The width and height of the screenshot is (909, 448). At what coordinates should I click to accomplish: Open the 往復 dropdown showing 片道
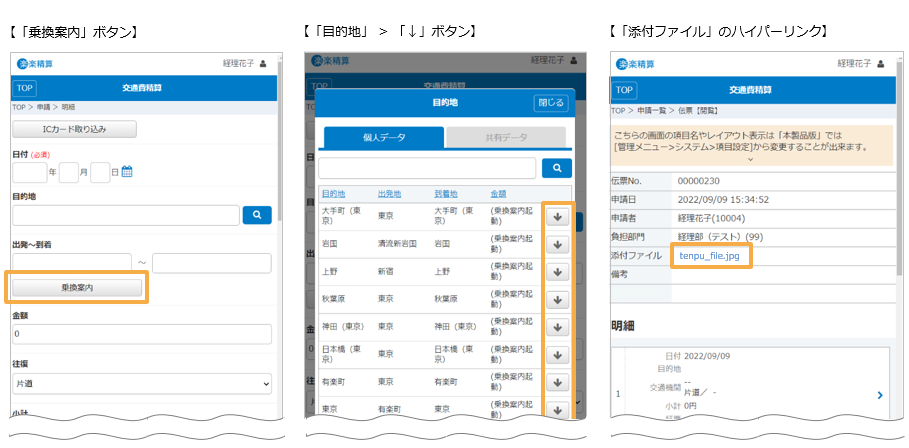click(141, 383)
